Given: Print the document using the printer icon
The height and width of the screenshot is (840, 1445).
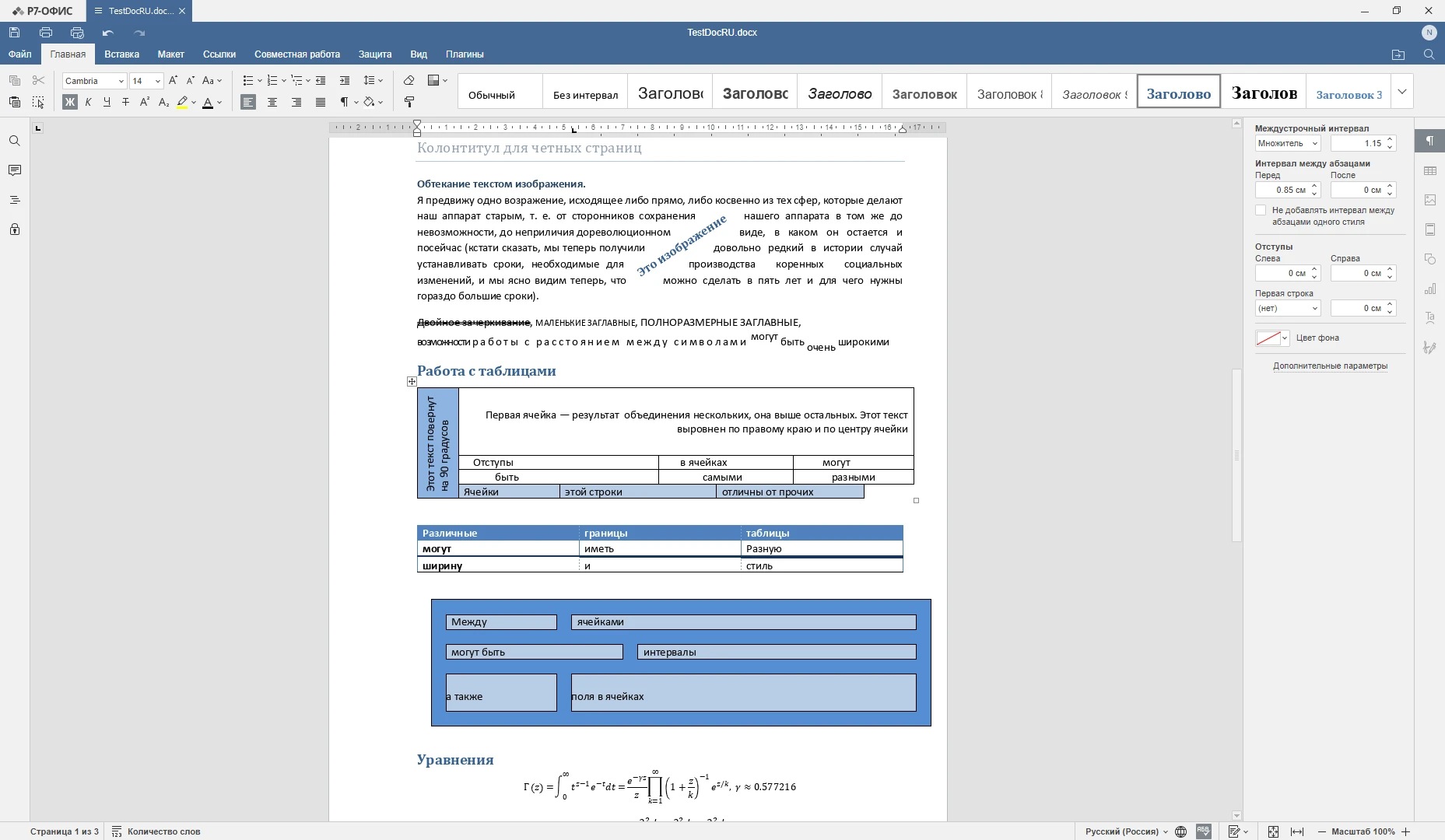Looking at the screenshot, I should click(46, 33).
